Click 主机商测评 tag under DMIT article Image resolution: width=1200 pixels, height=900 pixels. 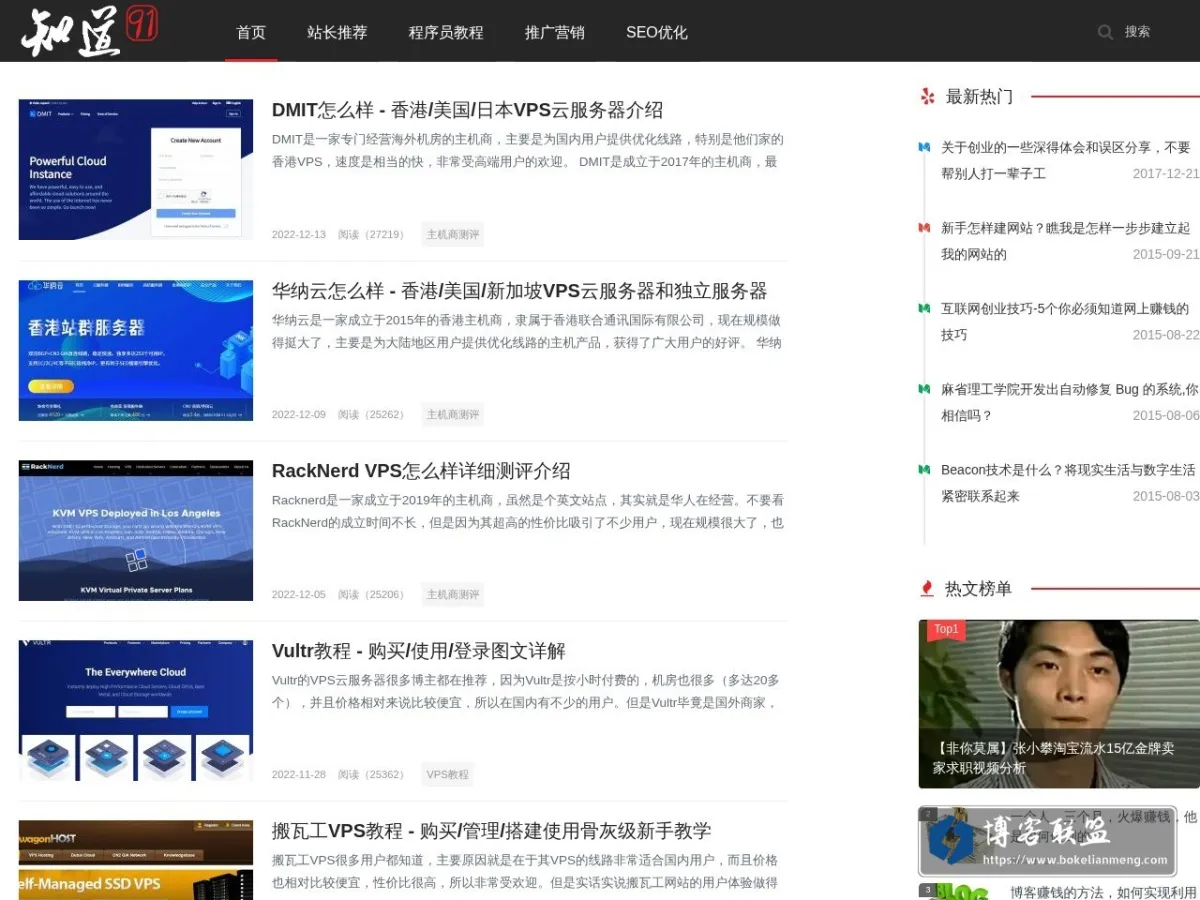pos(453,234)
